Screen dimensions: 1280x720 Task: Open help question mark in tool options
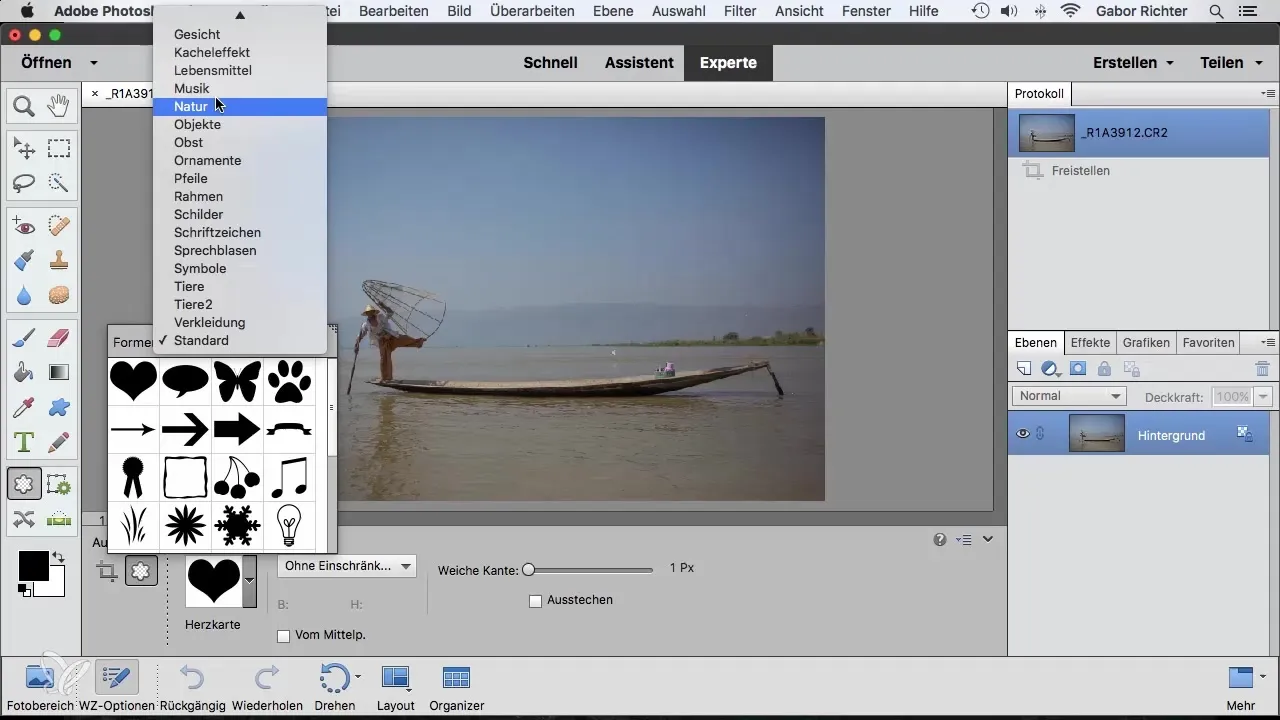pyautogui.click(x=940, y=539)
